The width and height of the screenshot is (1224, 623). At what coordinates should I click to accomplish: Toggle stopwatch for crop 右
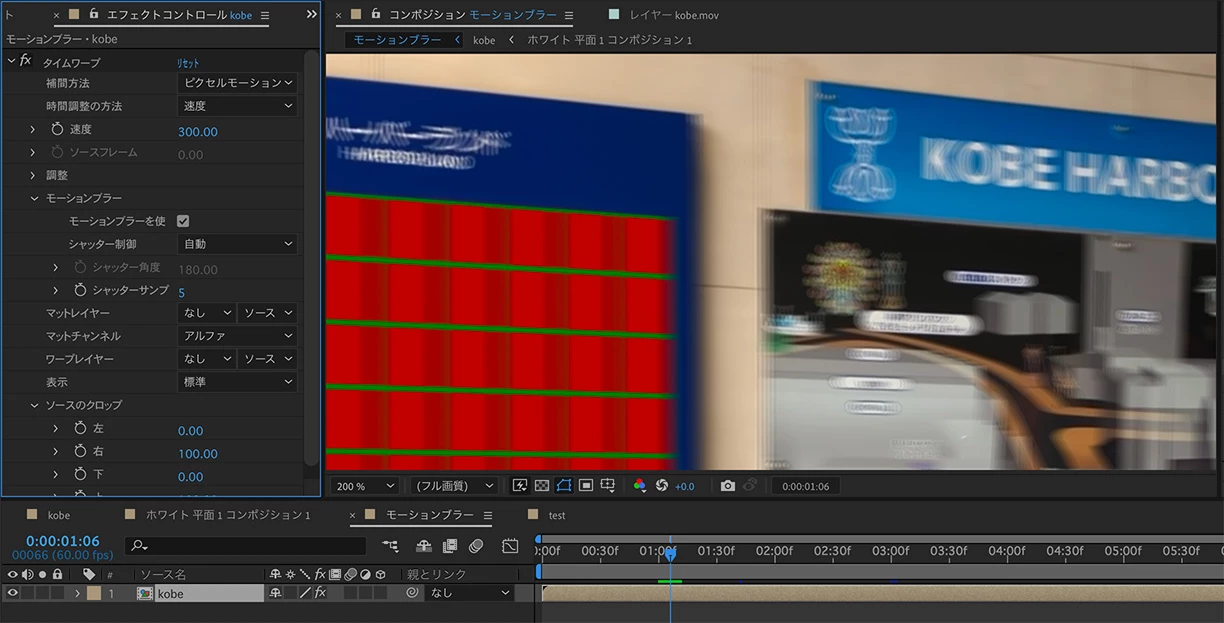[x=81, y=452]
